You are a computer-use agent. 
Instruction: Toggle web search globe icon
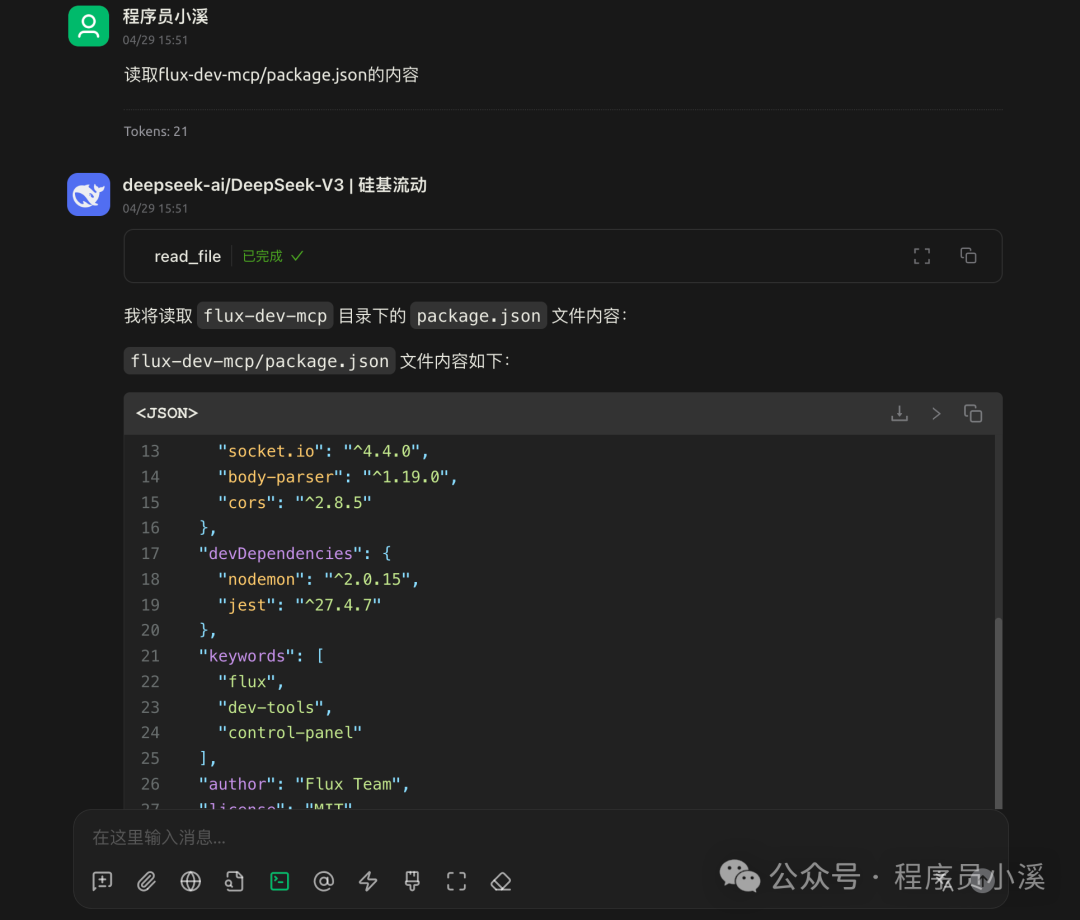190,881
